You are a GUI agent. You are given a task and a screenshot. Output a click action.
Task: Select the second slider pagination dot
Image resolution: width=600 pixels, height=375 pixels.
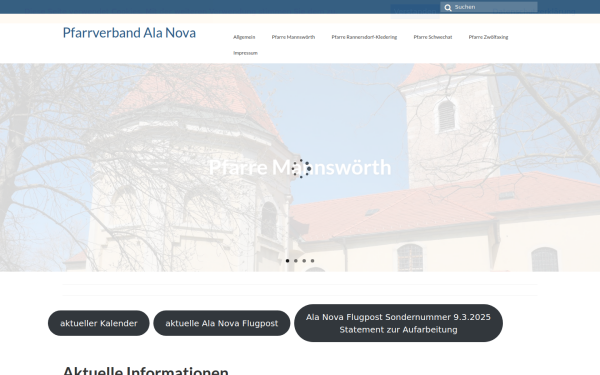(296, 261)
